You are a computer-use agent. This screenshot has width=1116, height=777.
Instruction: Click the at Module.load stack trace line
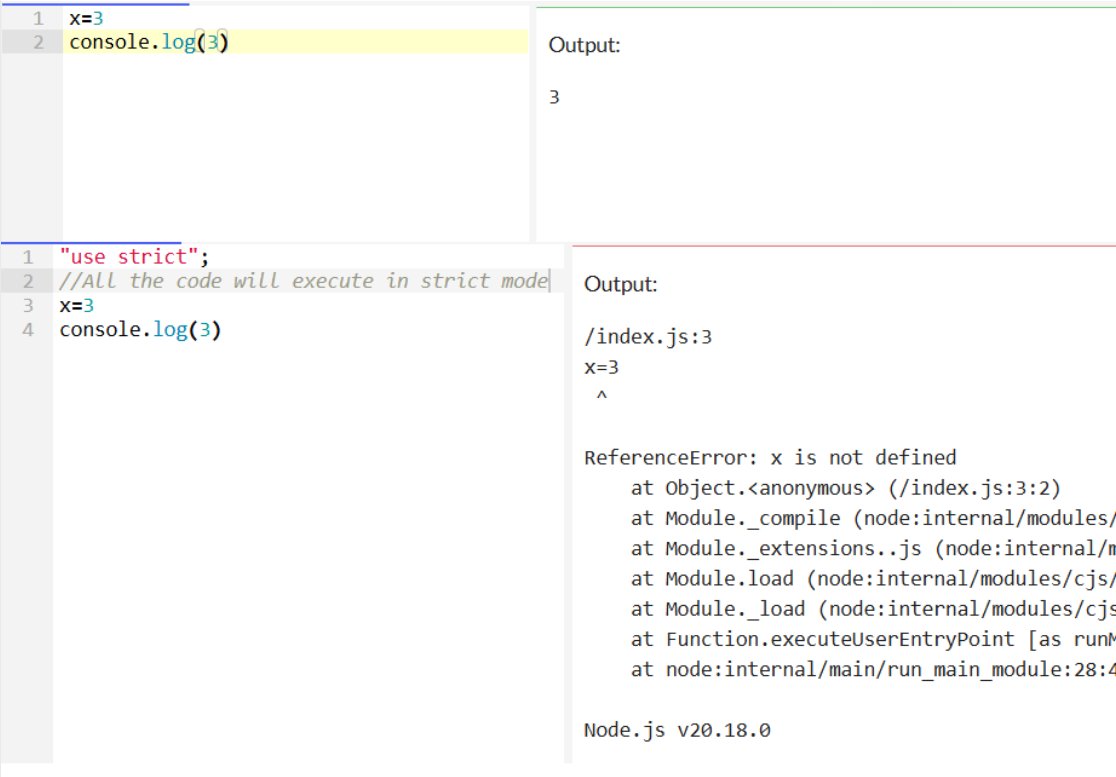coord(873,578)
